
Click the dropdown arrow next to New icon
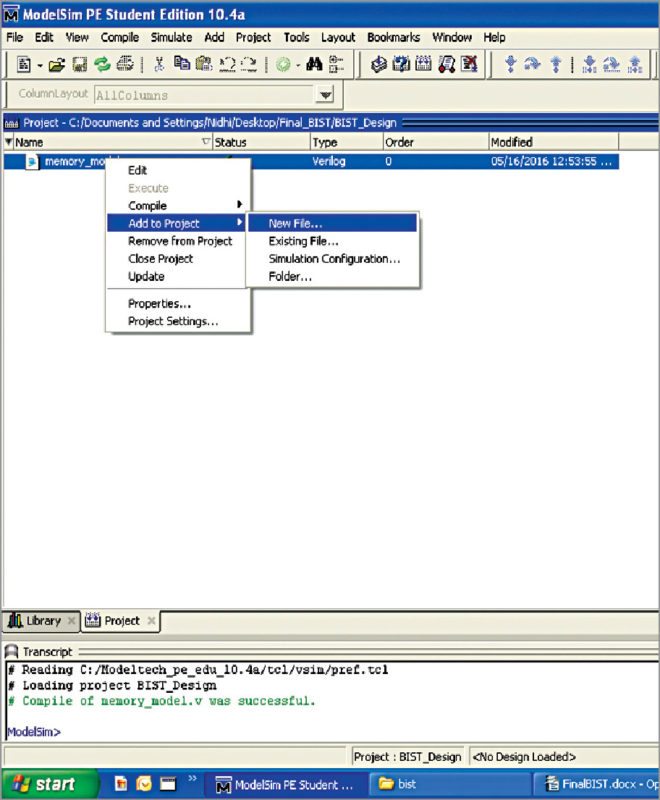pos(38,64)
